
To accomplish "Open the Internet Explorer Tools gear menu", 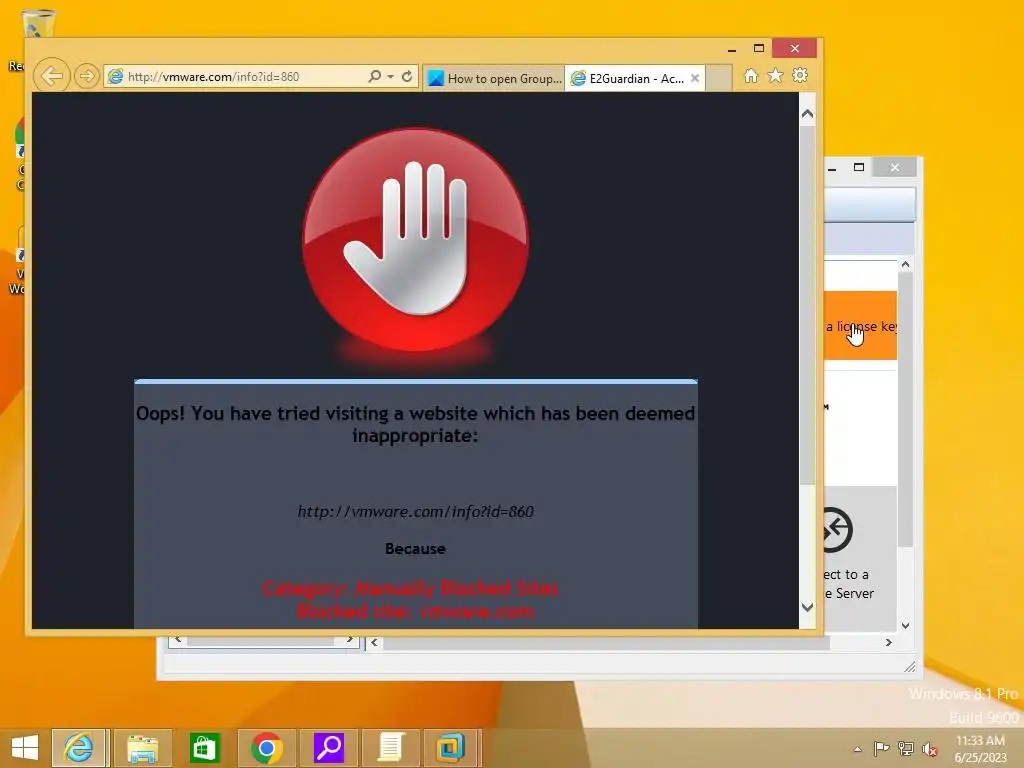I will point(800,76).
